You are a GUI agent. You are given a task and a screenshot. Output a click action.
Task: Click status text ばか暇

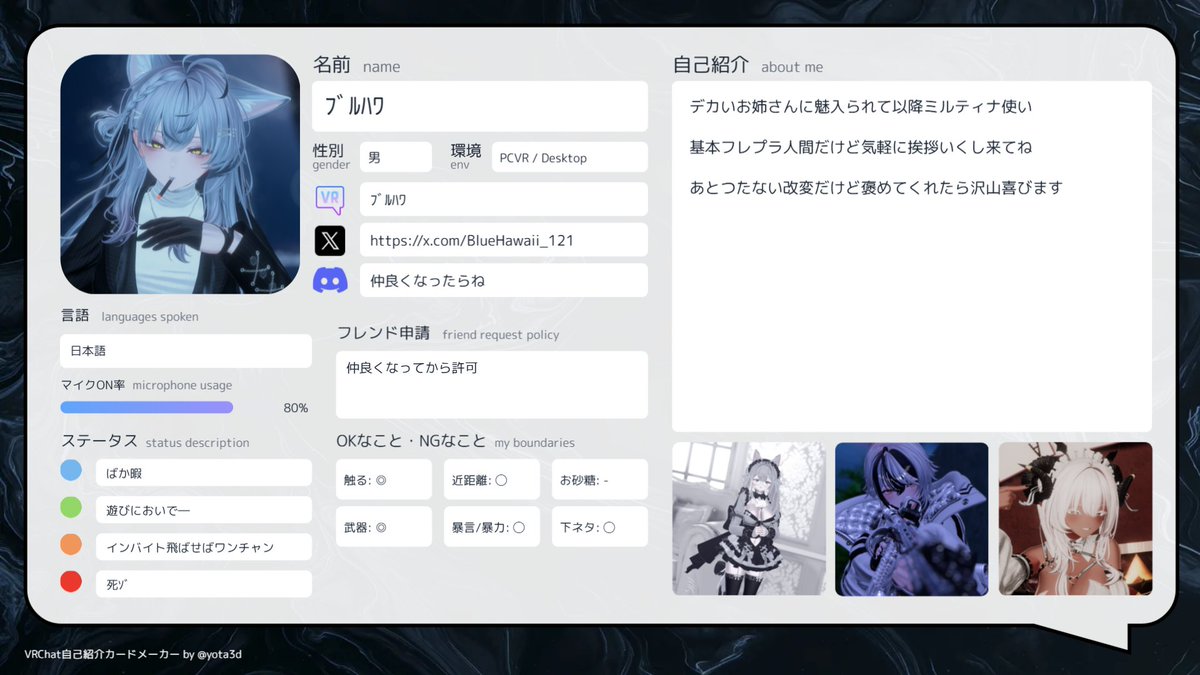[204, 472]
